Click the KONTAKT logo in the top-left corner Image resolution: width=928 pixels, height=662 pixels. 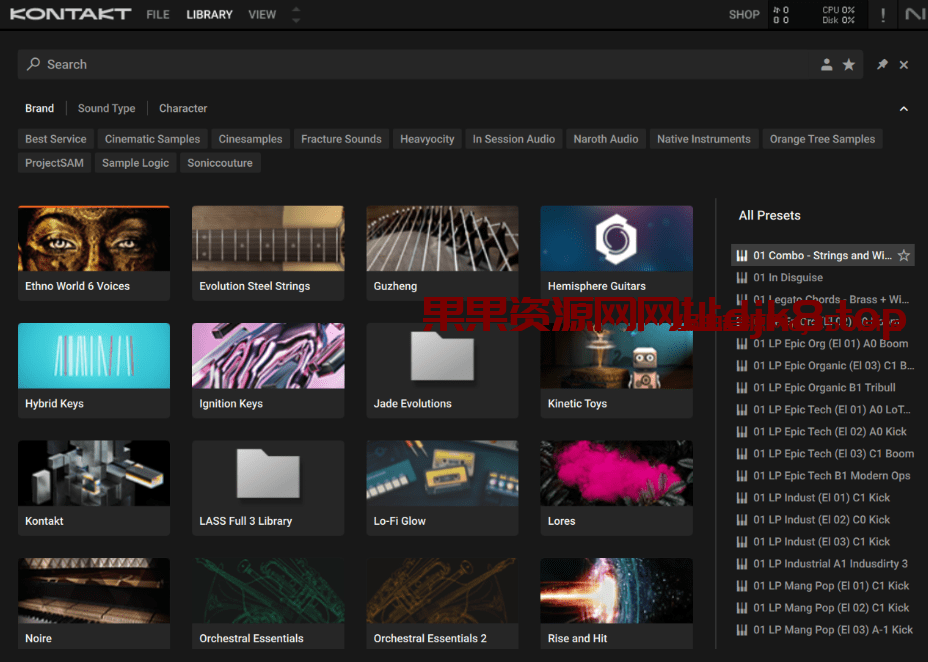70,14
